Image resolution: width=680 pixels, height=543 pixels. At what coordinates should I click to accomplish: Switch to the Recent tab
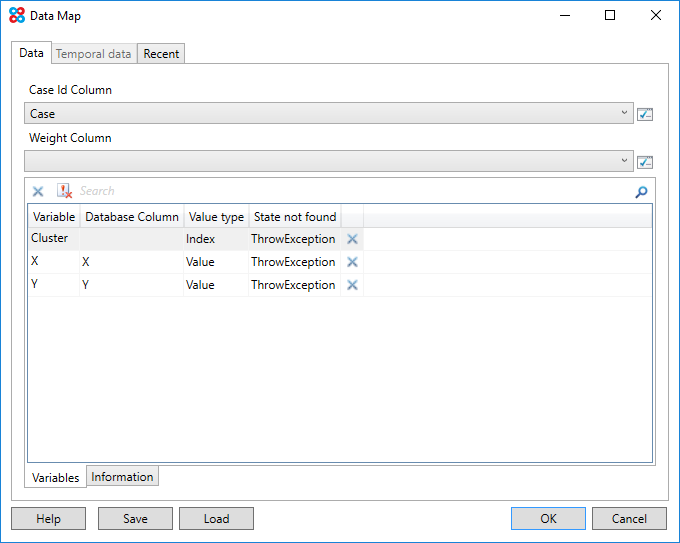(161, 54)
